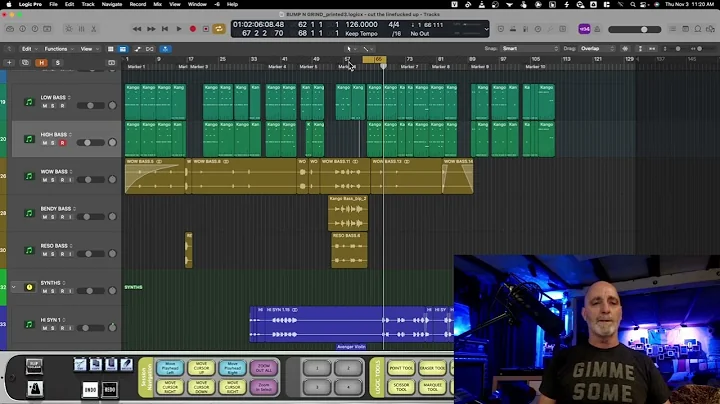Open the Mix menu
The width and height of the screenshot is (720, 404).
(x=158, y=4)
